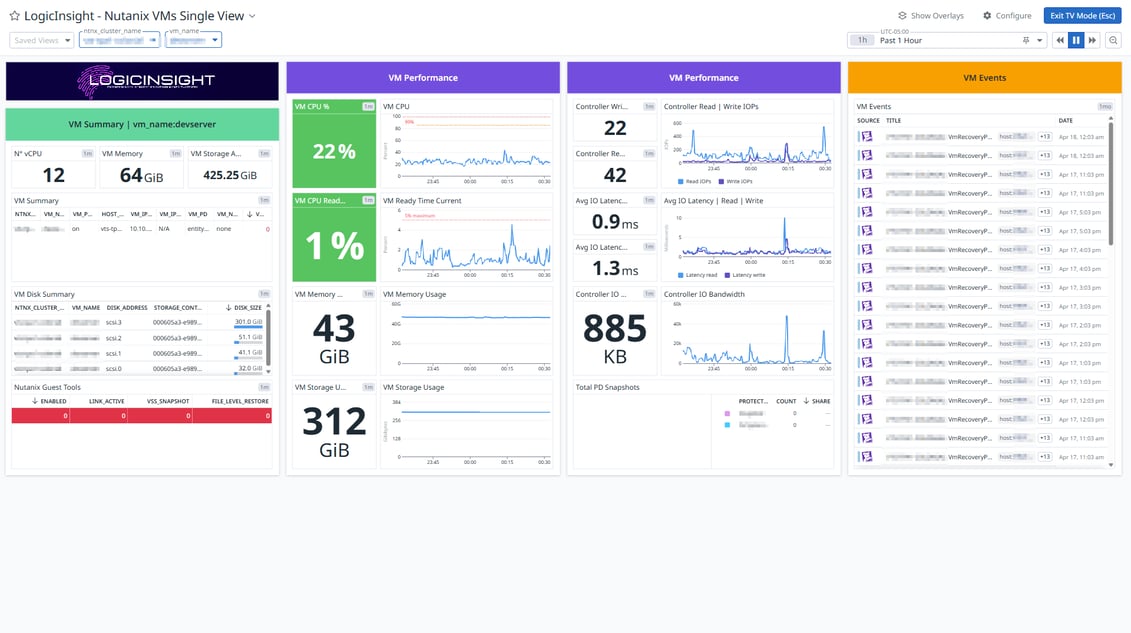Click the Write IOPs legend swatch
This screenshot has width=1131, height=633.
point(721,181)
